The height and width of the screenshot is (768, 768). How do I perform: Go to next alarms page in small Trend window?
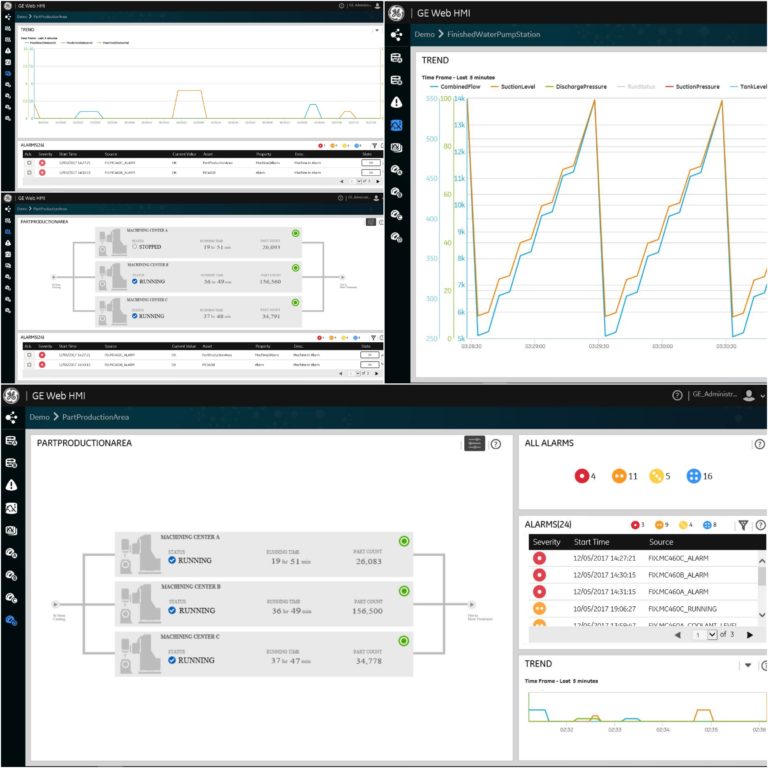click(377, 181)
